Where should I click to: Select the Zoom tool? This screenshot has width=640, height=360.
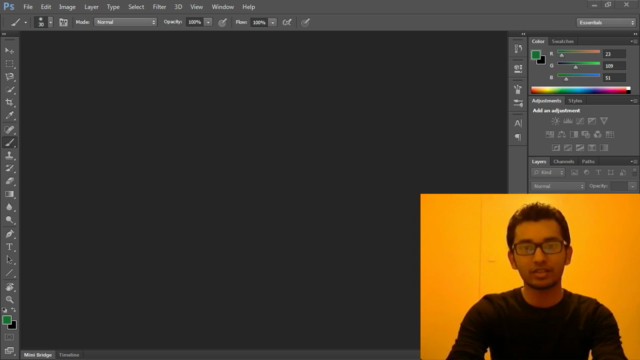pos(9,300)
